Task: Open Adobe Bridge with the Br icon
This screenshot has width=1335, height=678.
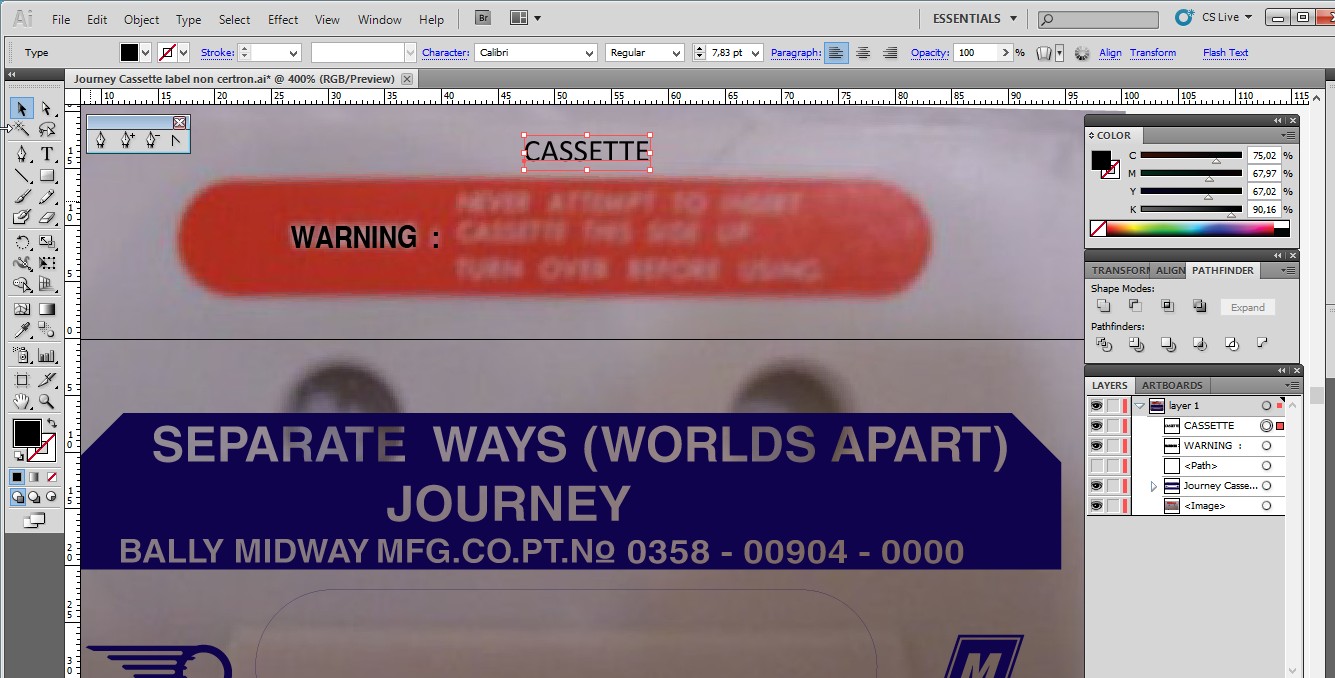Action: pyautogui.click(x=483, y=18)
